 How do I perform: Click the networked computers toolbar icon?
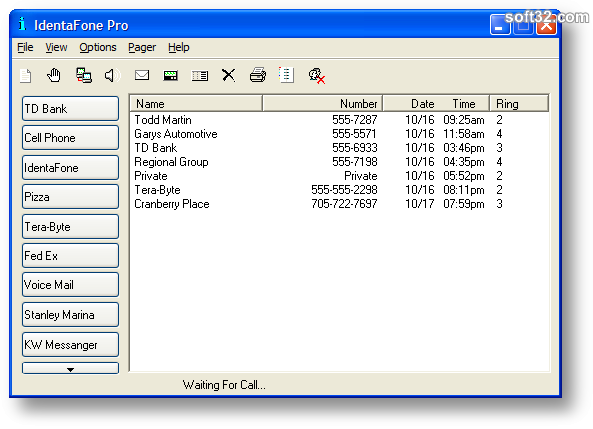click(84, 75)
